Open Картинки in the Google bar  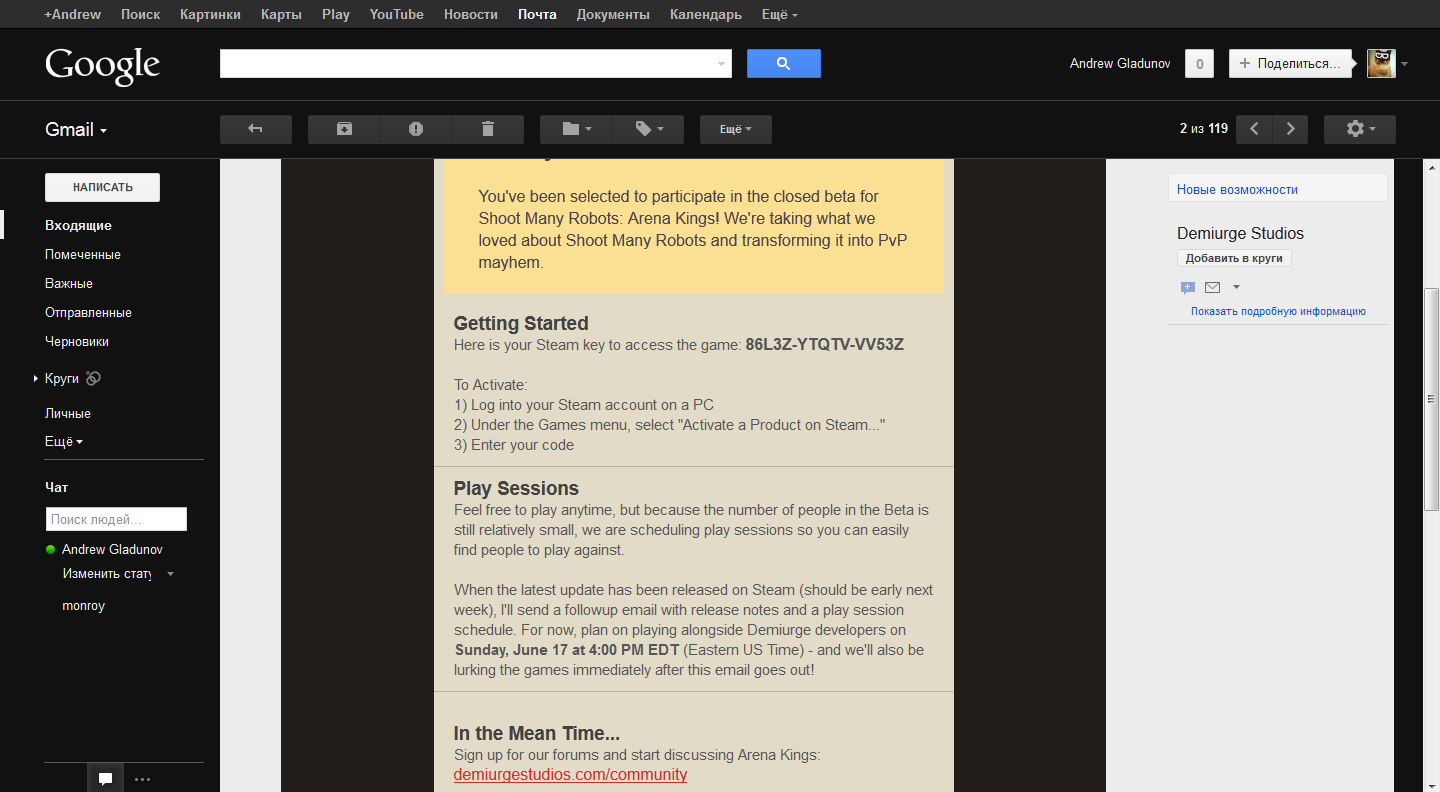coord(210,14)
